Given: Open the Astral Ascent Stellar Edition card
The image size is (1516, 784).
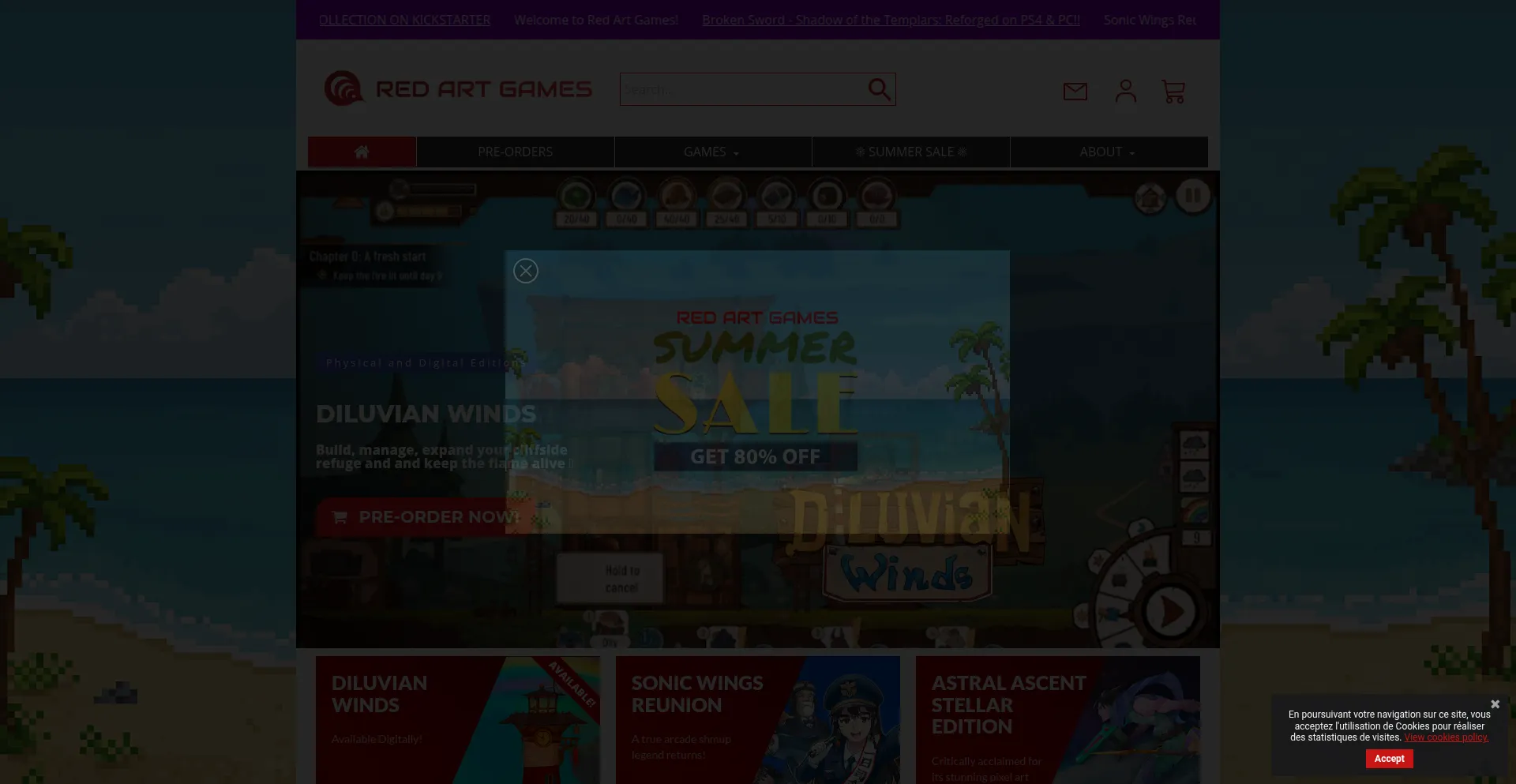Looking at the screenshot, I should coord(1058,720).
